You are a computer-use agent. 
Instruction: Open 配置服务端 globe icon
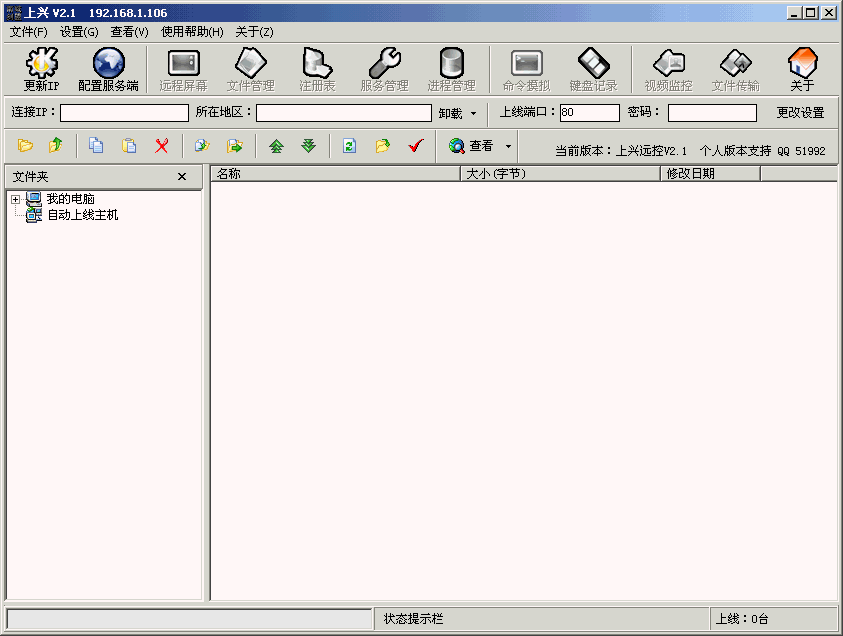108,64
